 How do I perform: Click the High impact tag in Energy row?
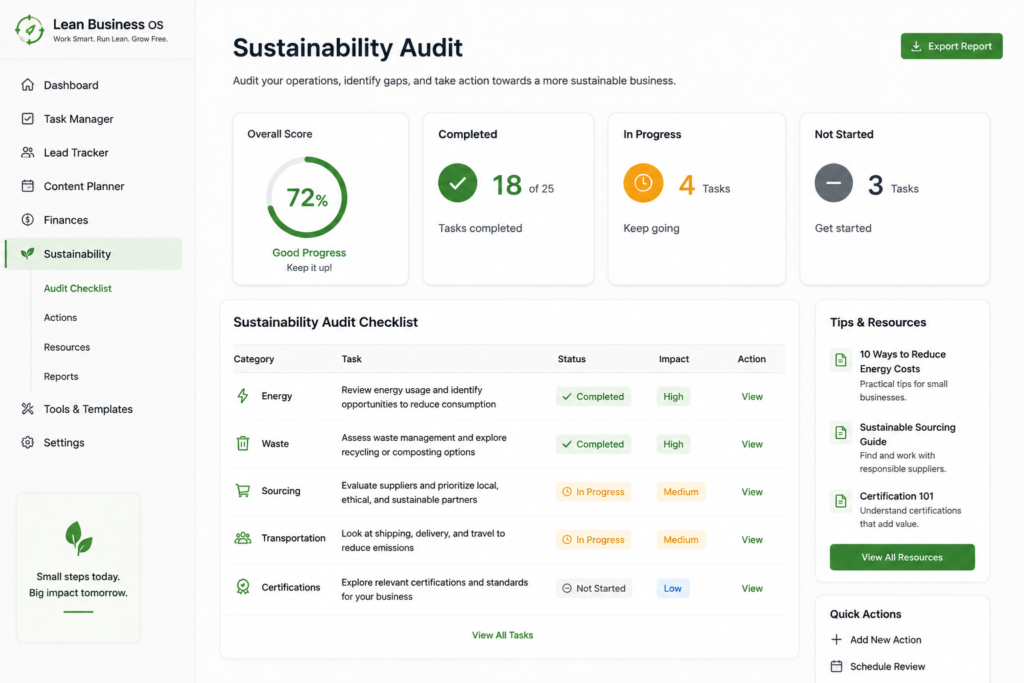pyautogui.click(x=673, y=396)
